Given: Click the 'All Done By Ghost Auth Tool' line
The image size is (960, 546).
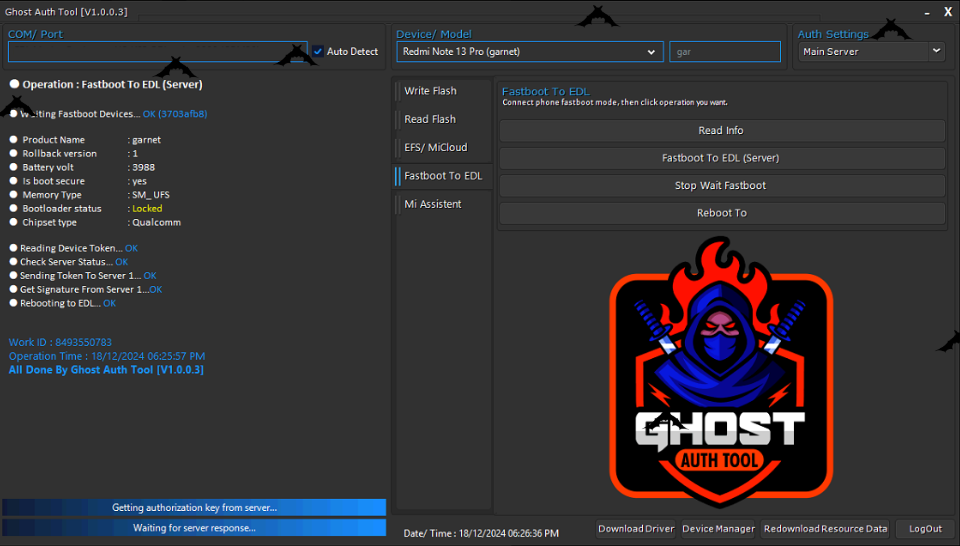Looking at the screenshot, I should 106,370.
